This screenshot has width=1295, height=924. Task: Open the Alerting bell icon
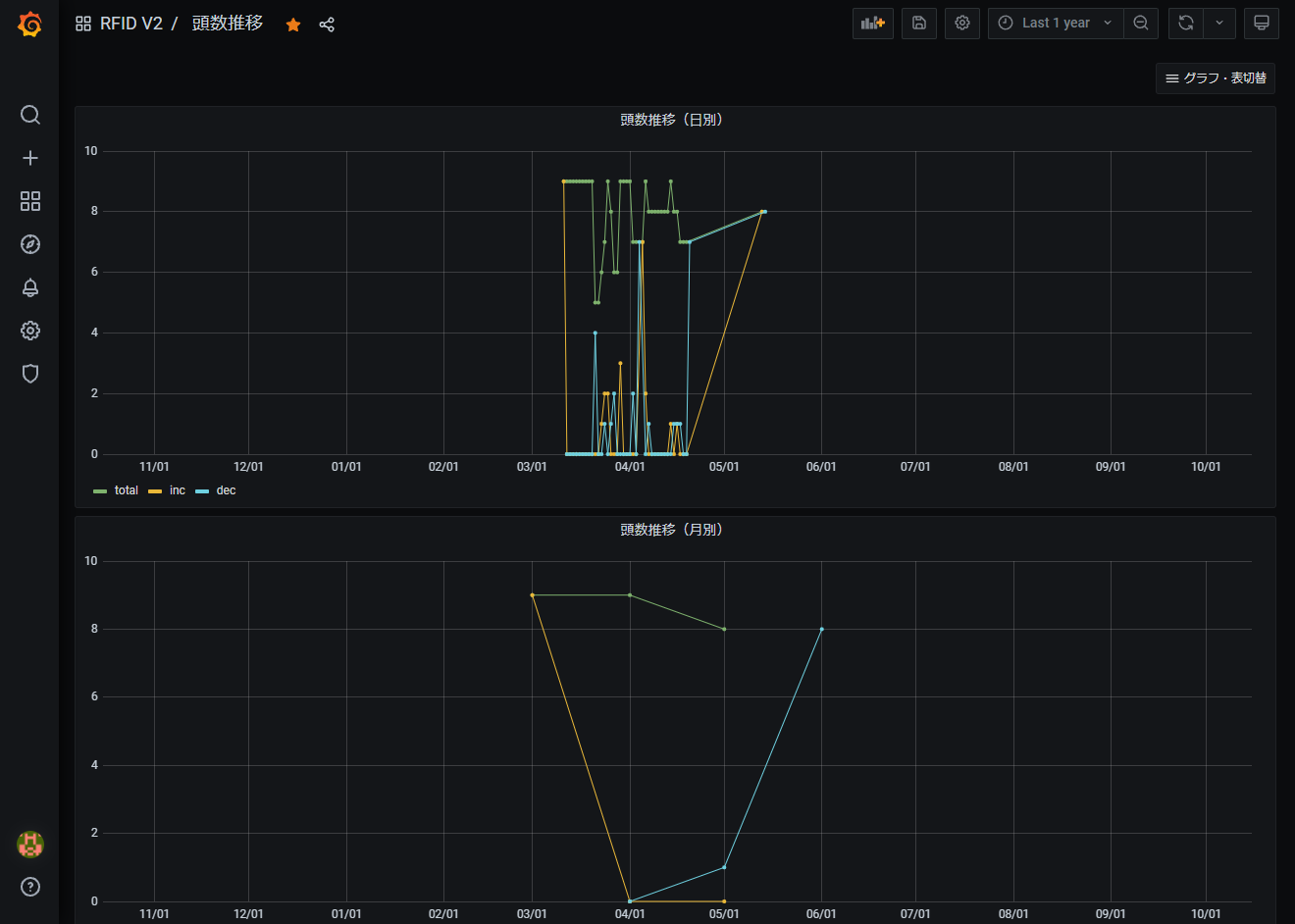[30, 287]
